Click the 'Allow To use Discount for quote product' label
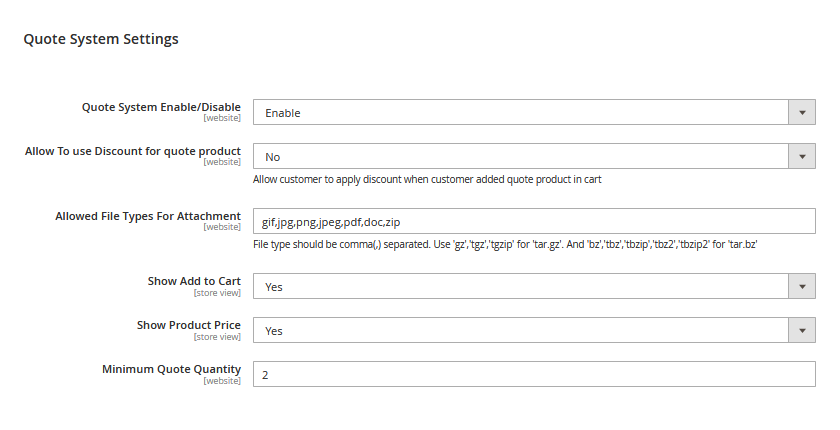 pos(133,151)
